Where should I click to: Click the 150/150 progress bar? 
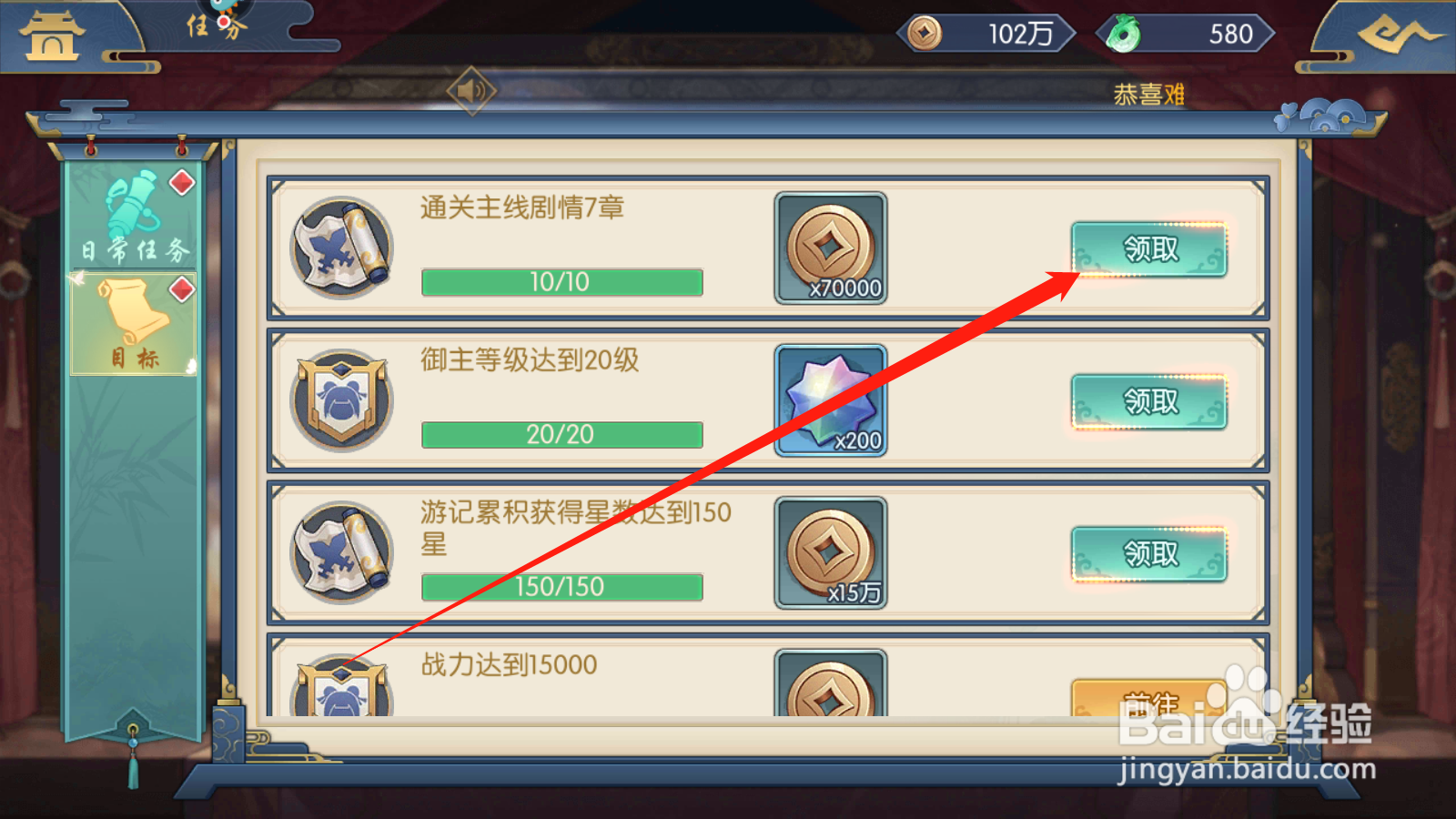click(x=561, y=587)
